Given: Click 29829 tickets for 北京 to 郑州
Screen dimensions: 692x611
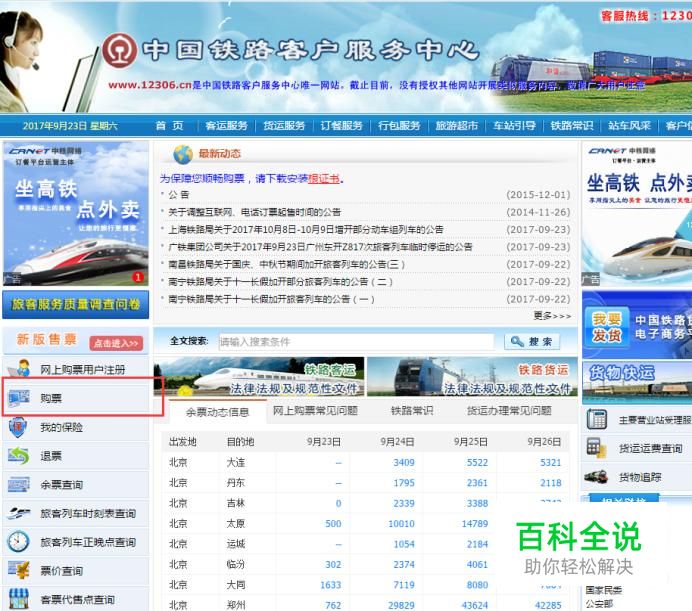Looking at the screenshot, I should (x=401, y=605).
